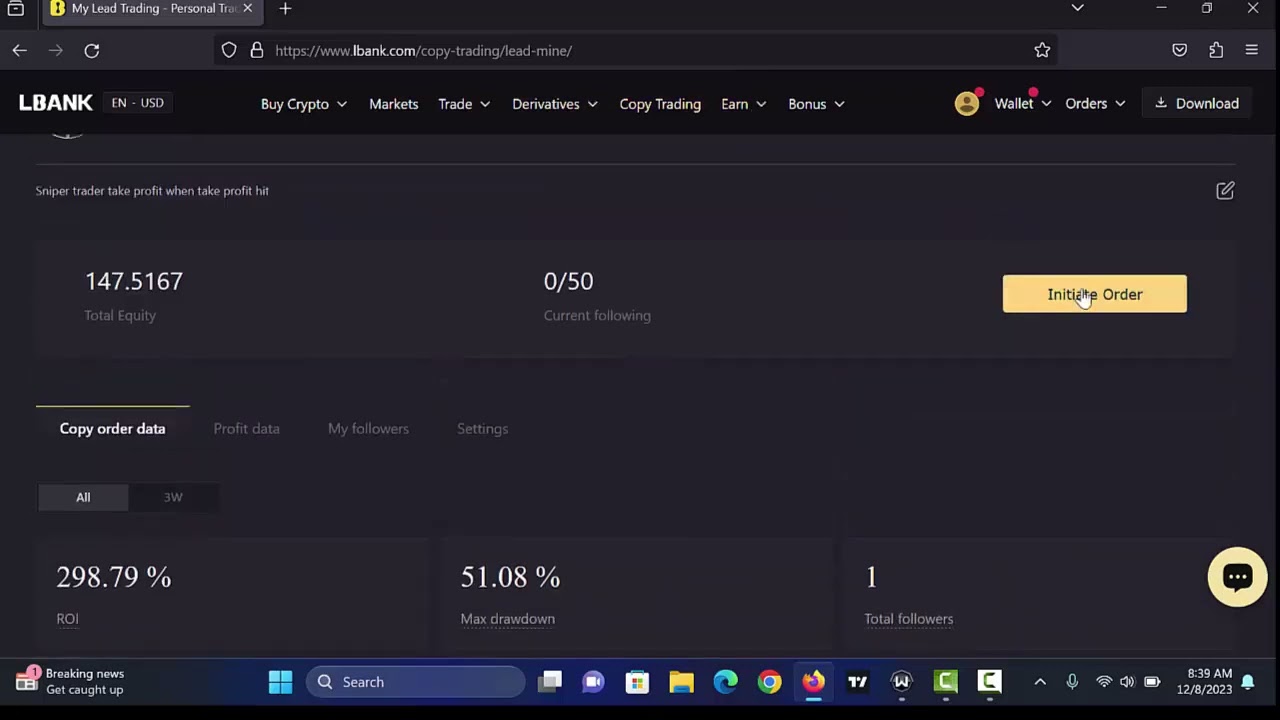Viewport: 1280px width, 720px height.
Task: Click the Download button
Action: click(x=1196, y=103)
